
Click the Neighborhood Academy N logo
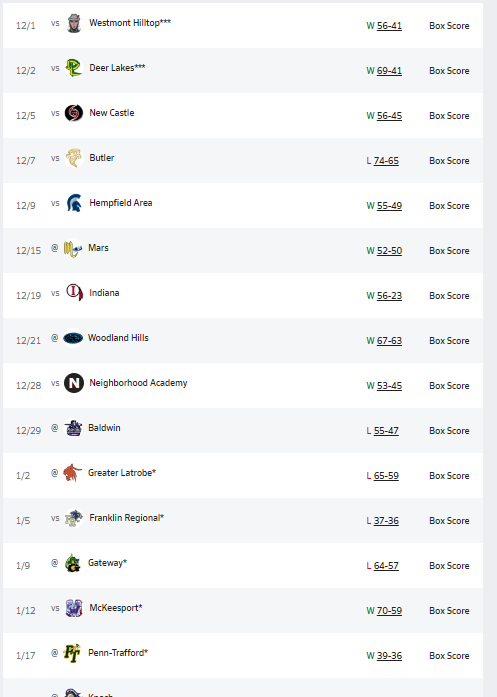click(74, 383)
